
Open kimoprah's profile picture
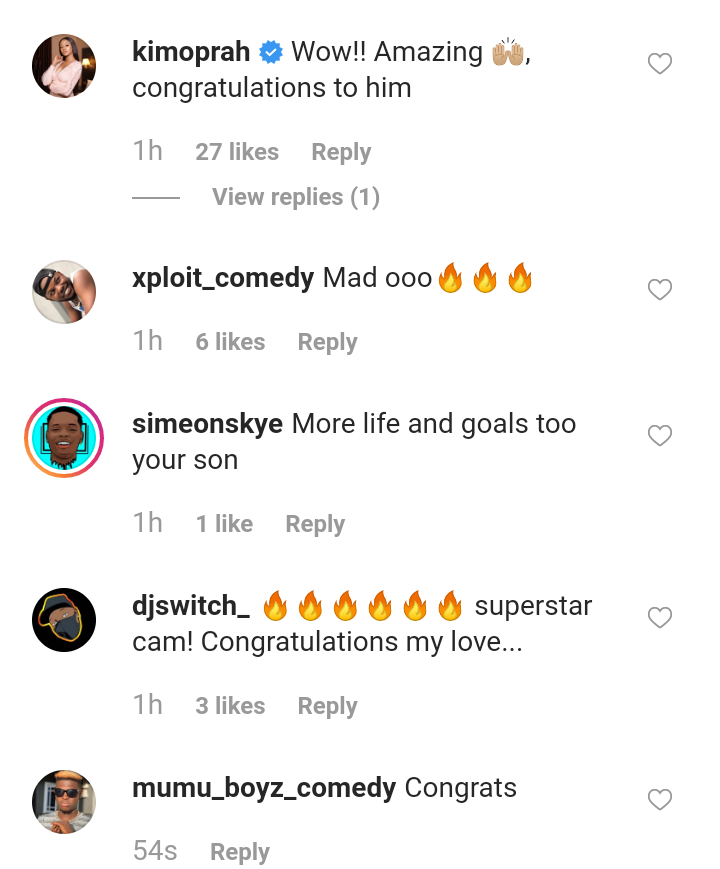(x=64, y=66)
